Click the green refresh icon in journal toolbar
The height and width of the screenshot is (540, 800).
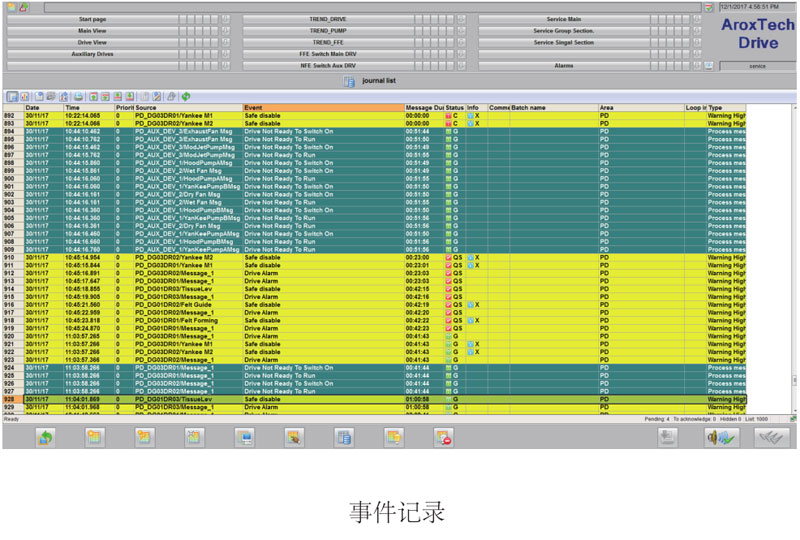(x=186, y=96)
